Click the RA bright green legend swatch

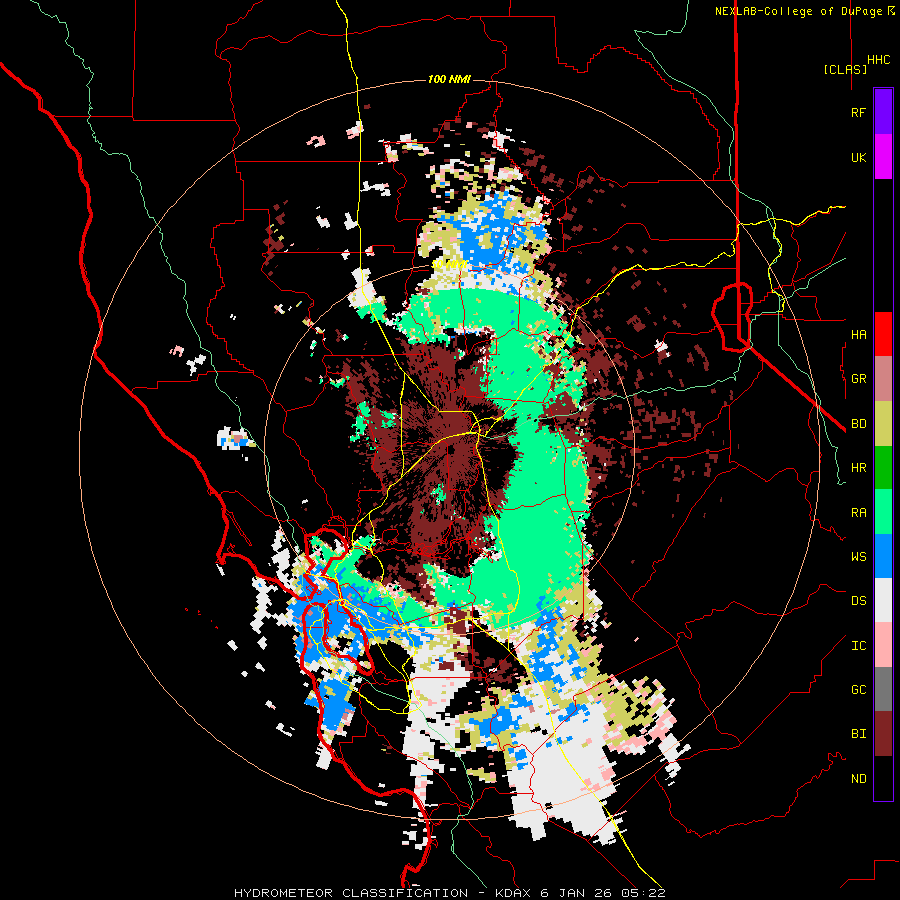[883, 512]
